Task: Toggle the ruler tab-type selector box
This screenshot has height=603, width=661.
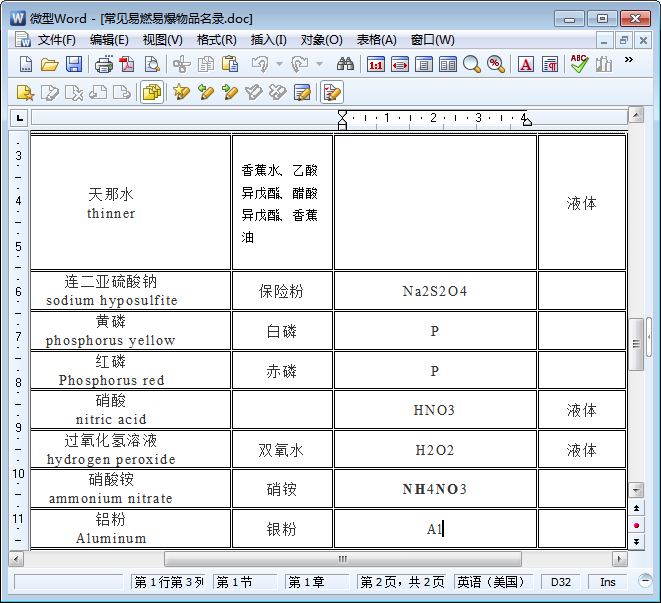Action: [18, 119]
